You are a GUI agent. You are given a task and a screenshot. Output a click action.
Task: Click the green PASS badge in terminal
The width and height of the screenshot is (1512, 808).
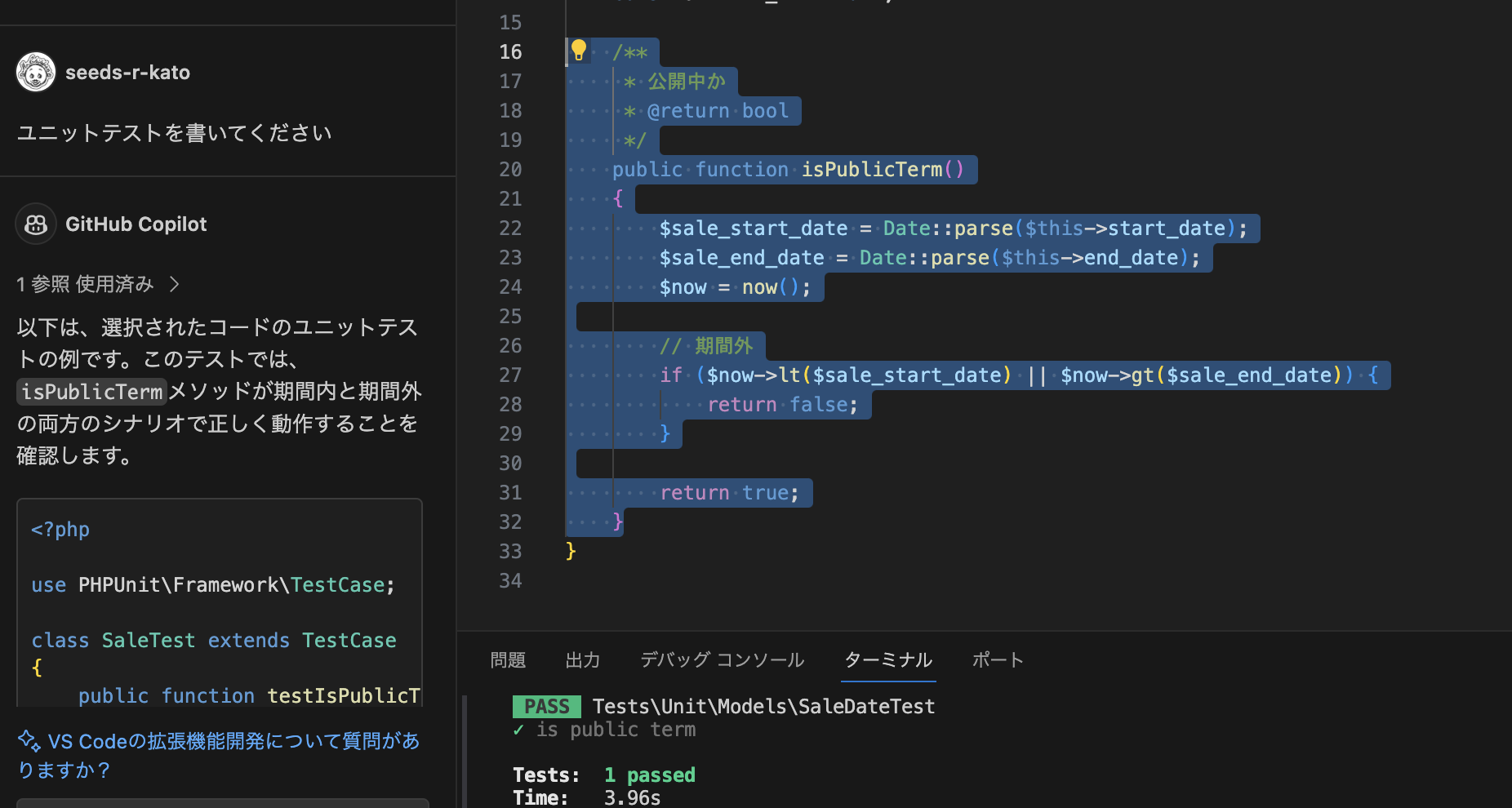546,706
